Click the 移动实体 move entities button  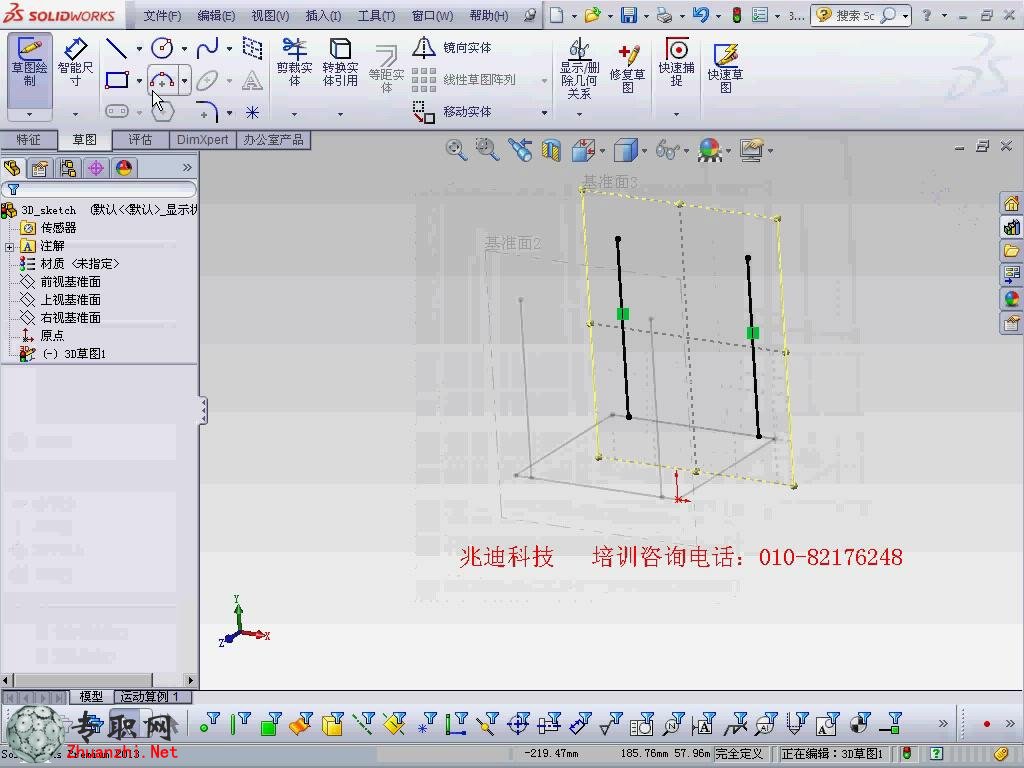(452, 112)
